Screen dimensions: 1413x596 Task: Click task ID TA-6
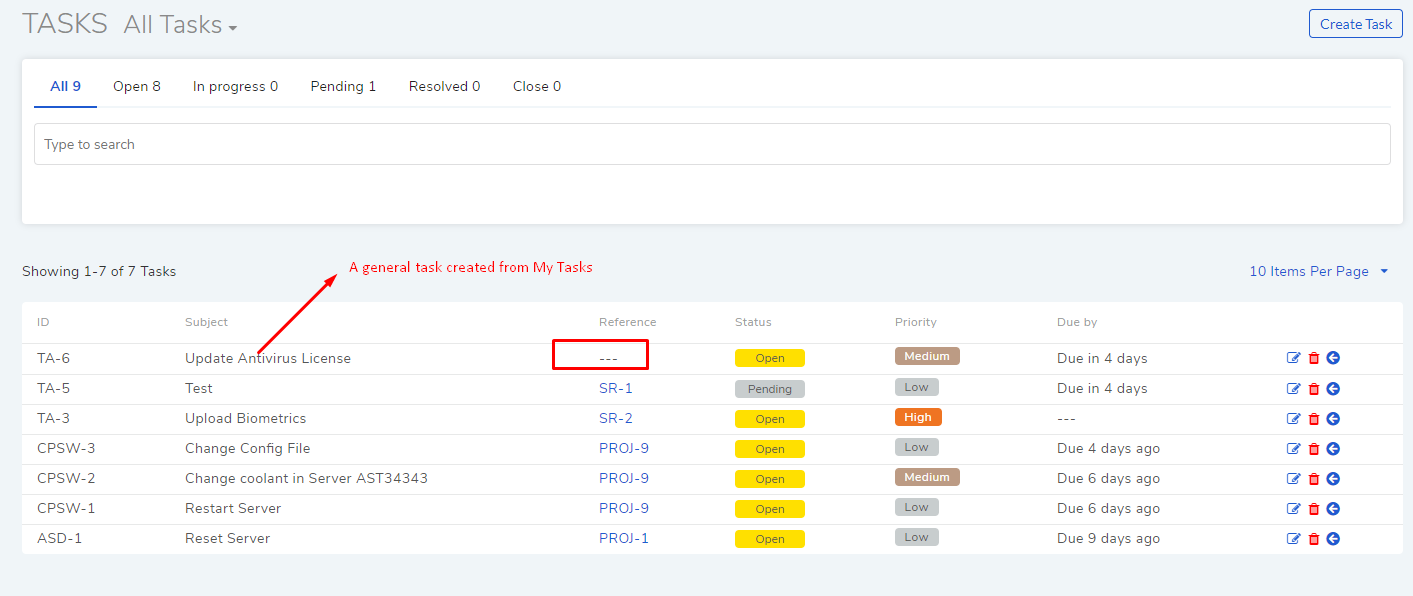tap(53, 358)
